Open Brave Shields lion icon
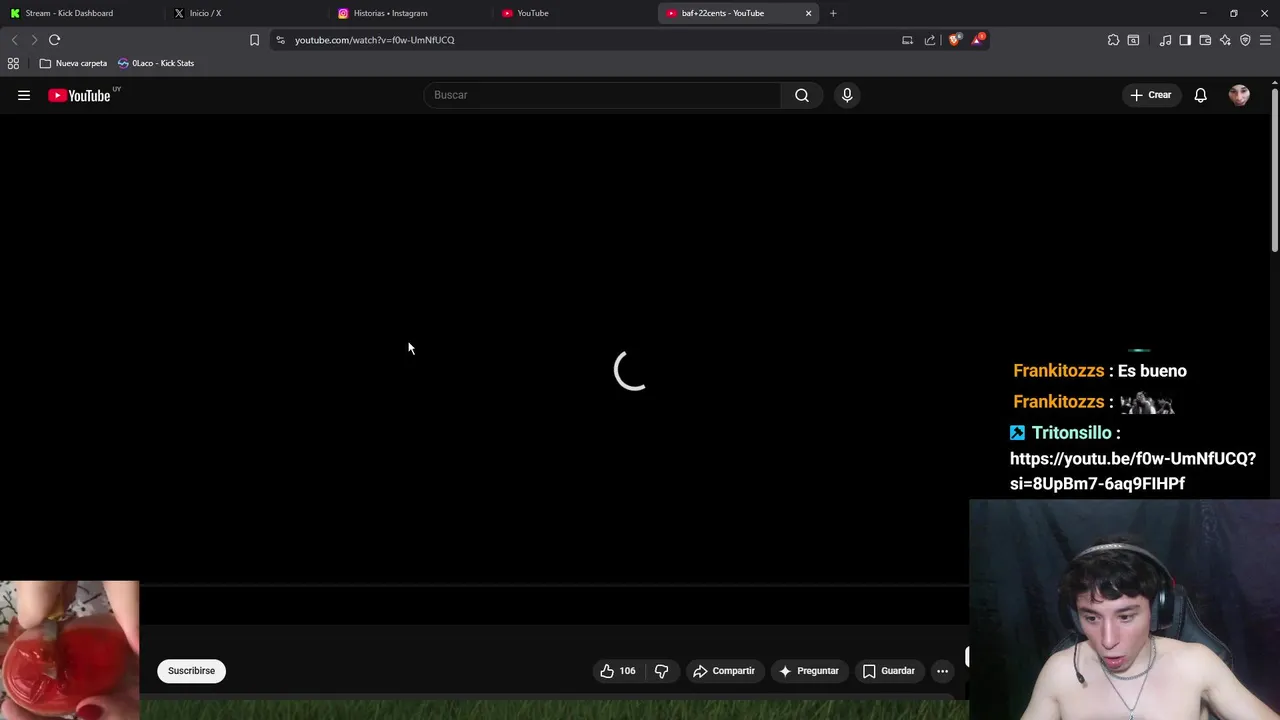1280x720 pixels. click(955, 40)
